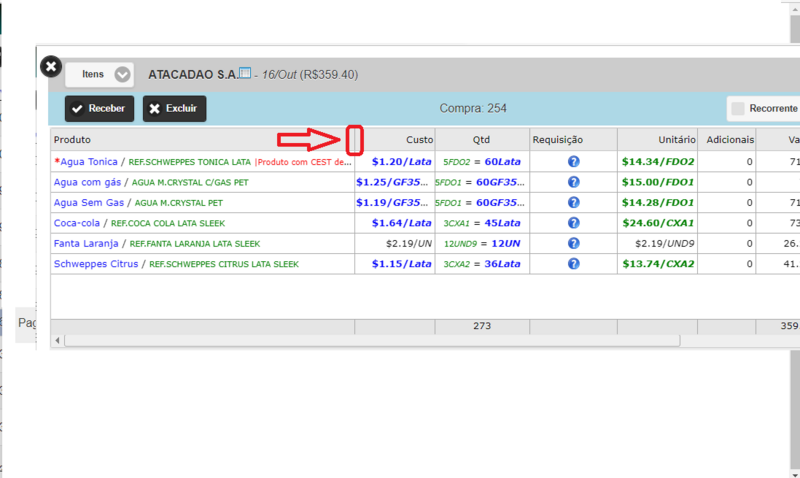Click quantity 12UN in Fanta Laranja row

[x=506, y=243]
